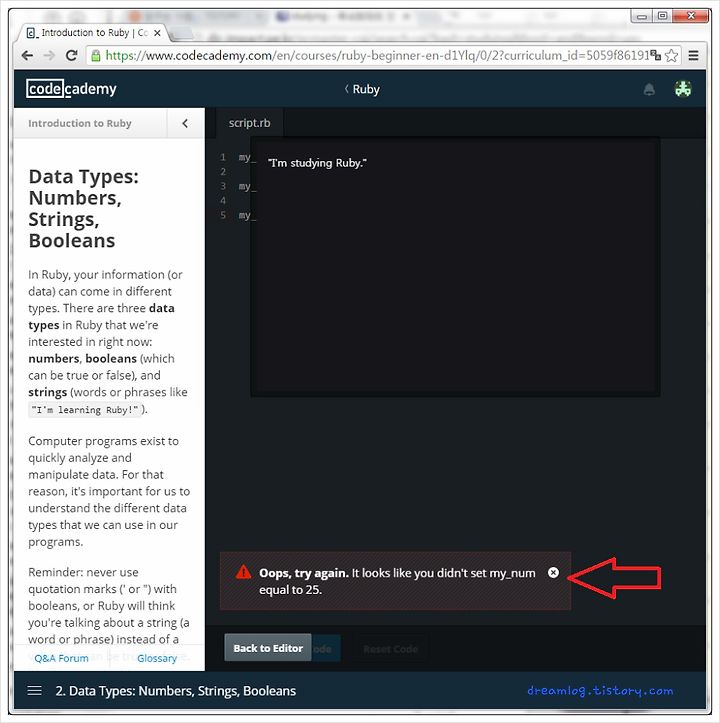Reload the page with refresh icon
This screenshot has height=723, width=720.
[x=71, y=56]
